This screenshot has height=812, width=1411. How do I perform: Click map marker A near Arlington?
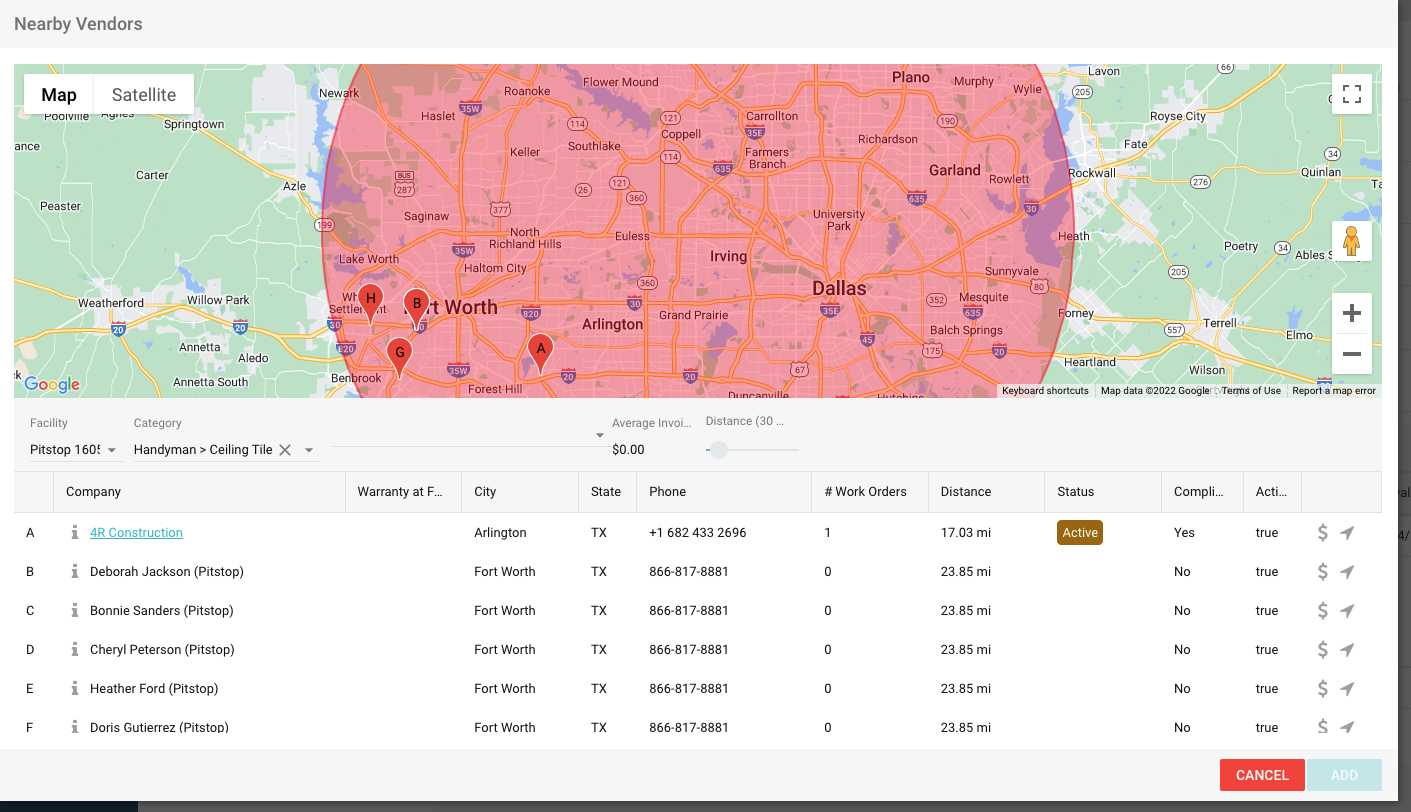click(540, 353)
